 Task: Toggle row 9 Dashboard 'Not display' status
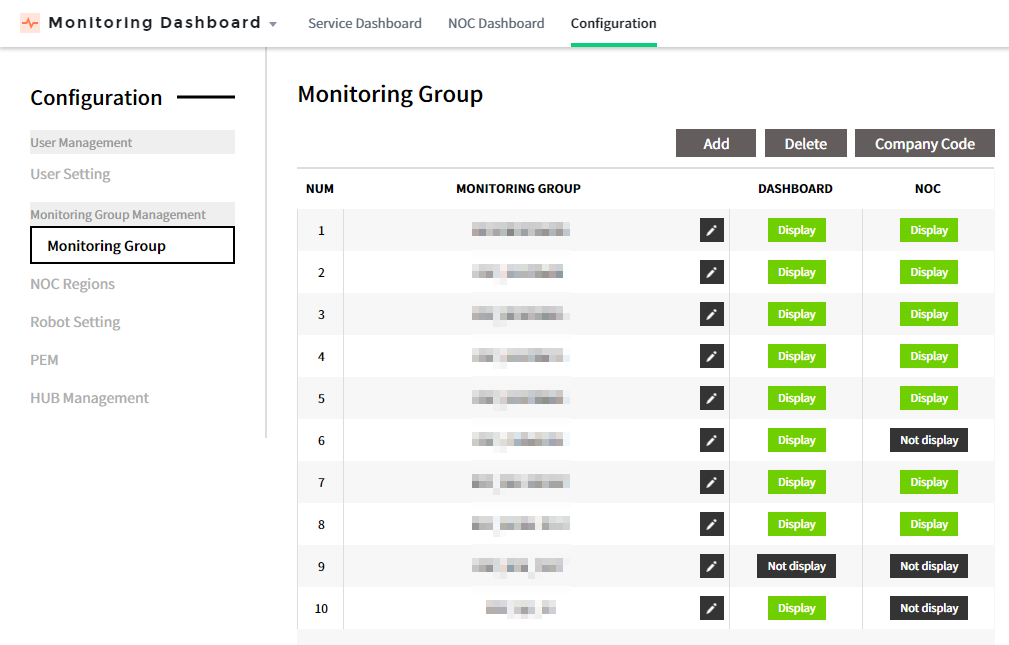click(x=796, y=567)
